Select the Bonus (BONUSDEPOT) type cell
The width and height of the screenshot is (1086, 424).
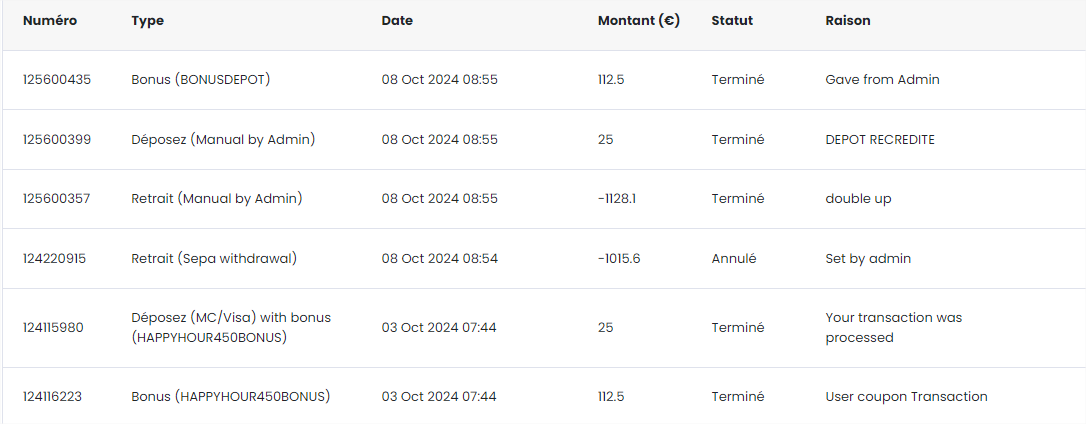201,80
